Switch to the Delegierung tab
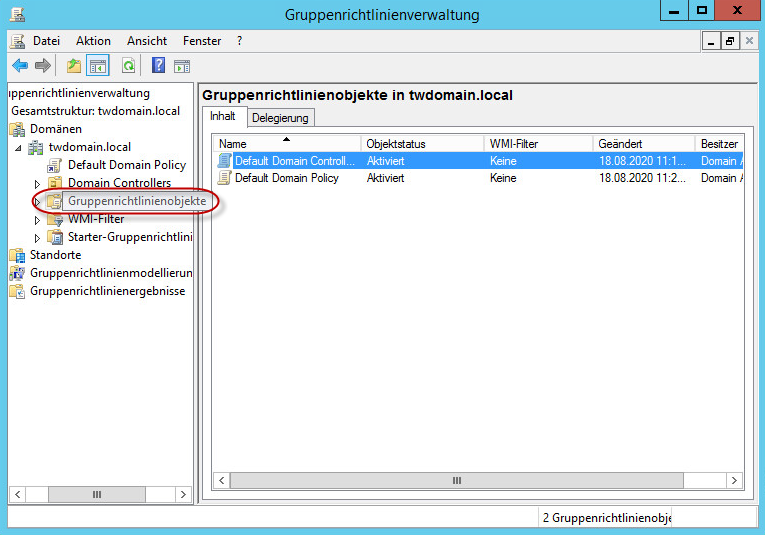 pyautogui.click(x=281, y=118)
